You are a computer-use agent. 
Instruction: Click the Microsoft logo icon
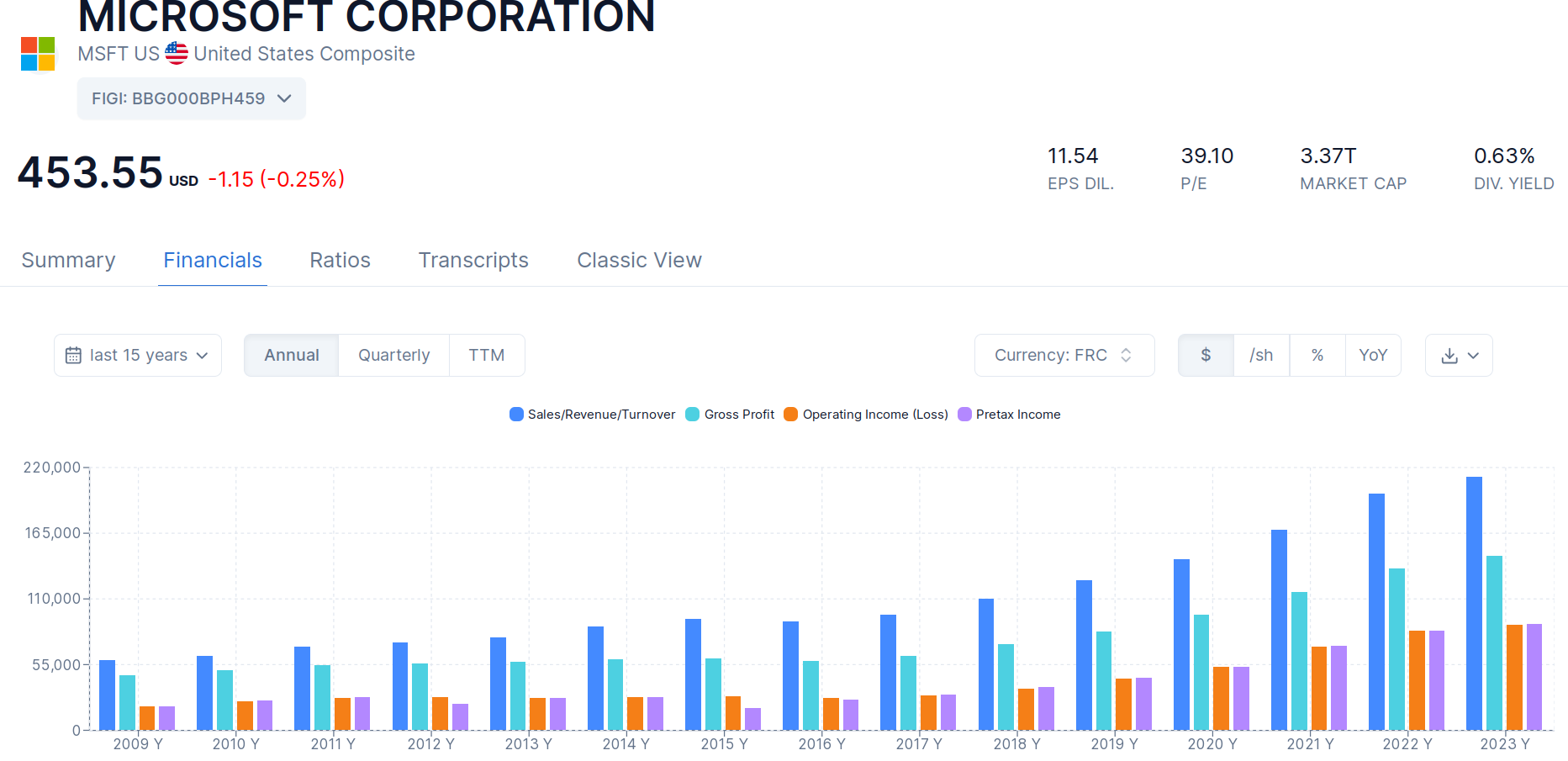pyautogui.click(x=38, y=54)
